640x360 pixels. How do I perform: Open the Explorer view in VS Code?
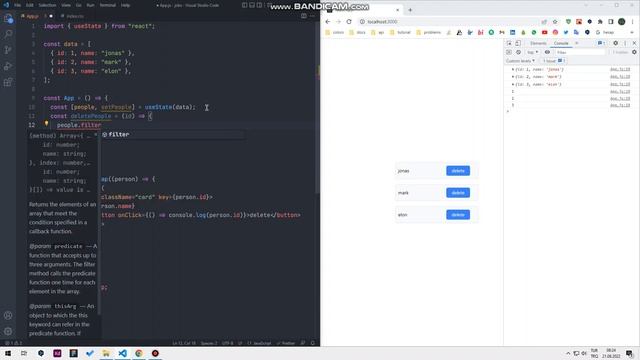pos(8,18)
